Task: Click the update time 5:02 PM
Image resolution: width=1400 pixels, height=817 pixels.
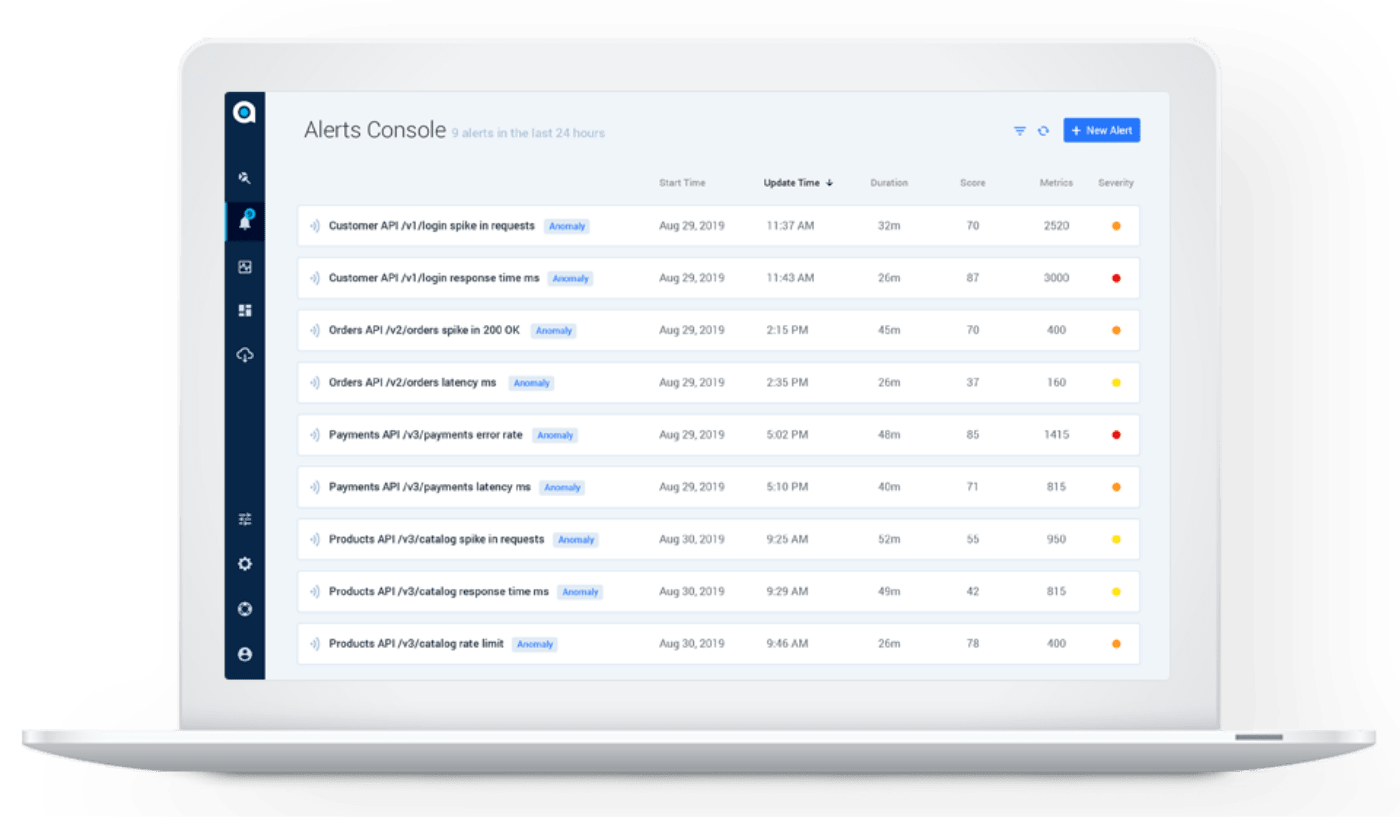Action: click(787, 435)
